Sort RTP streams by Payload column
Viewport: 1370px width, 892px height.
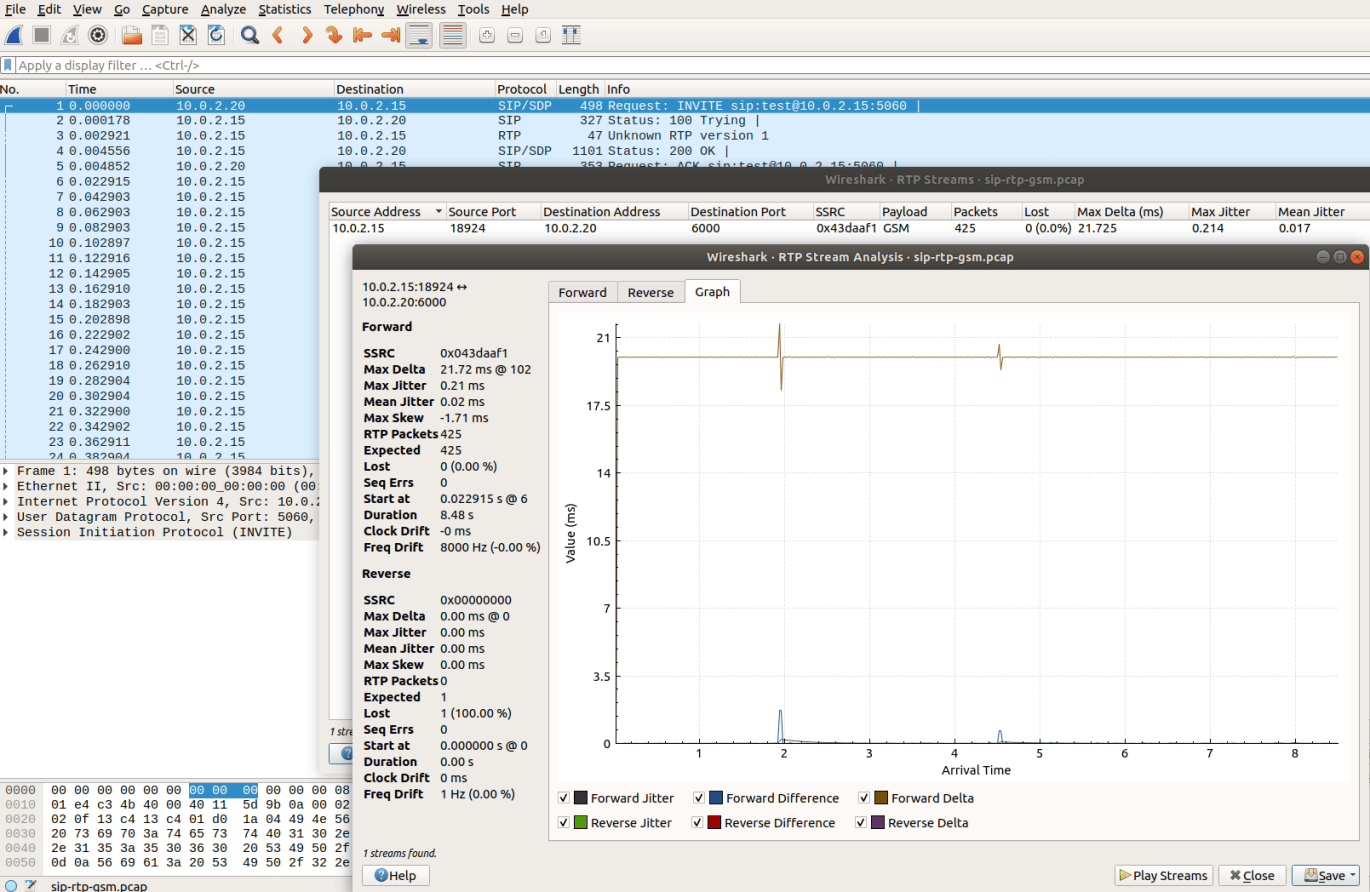point(914,212)
